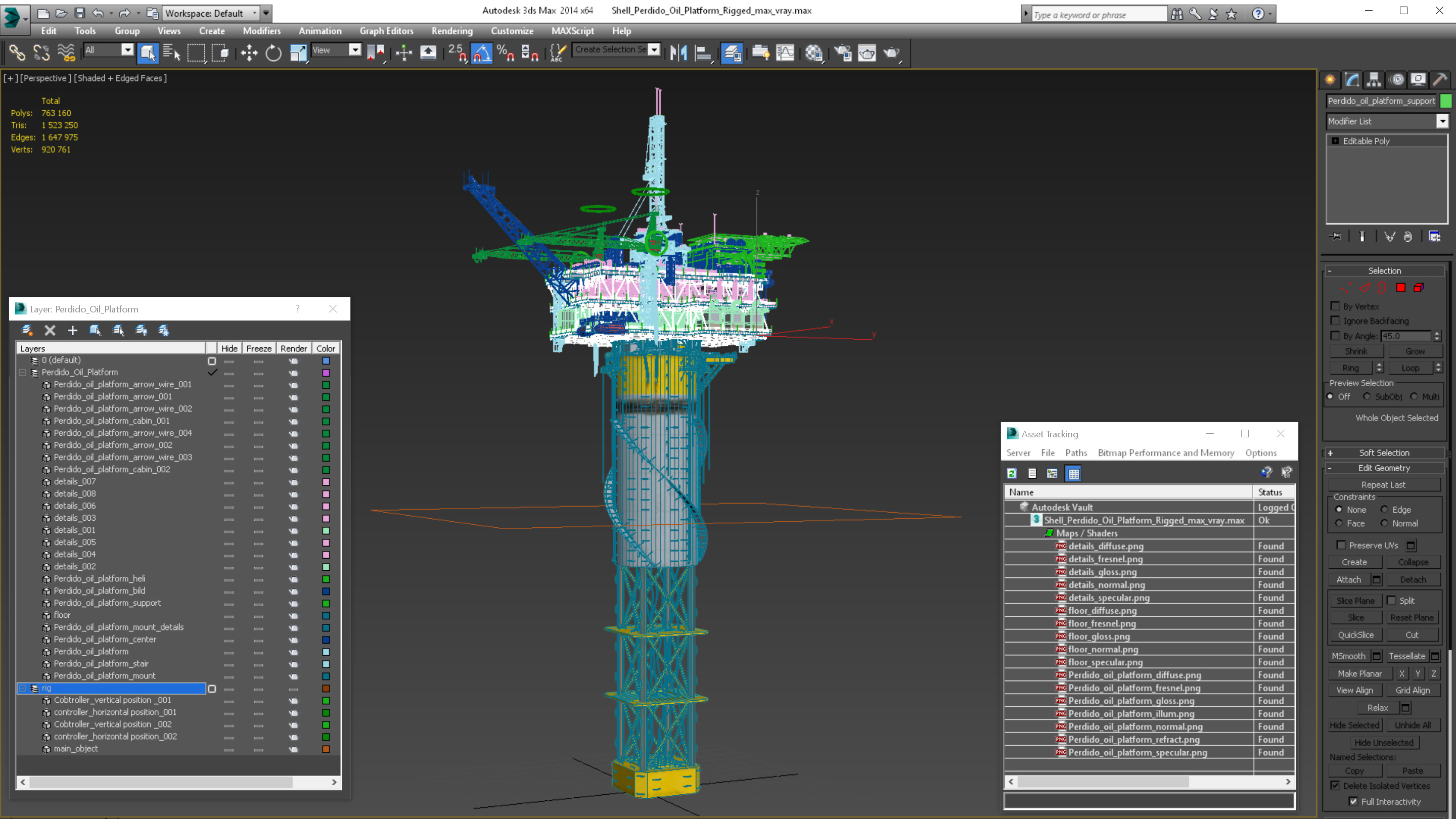This screenshot has height=819, width=1456.
Task: Open the Modifier List dropdown
Action: [x=1442, y=121]
